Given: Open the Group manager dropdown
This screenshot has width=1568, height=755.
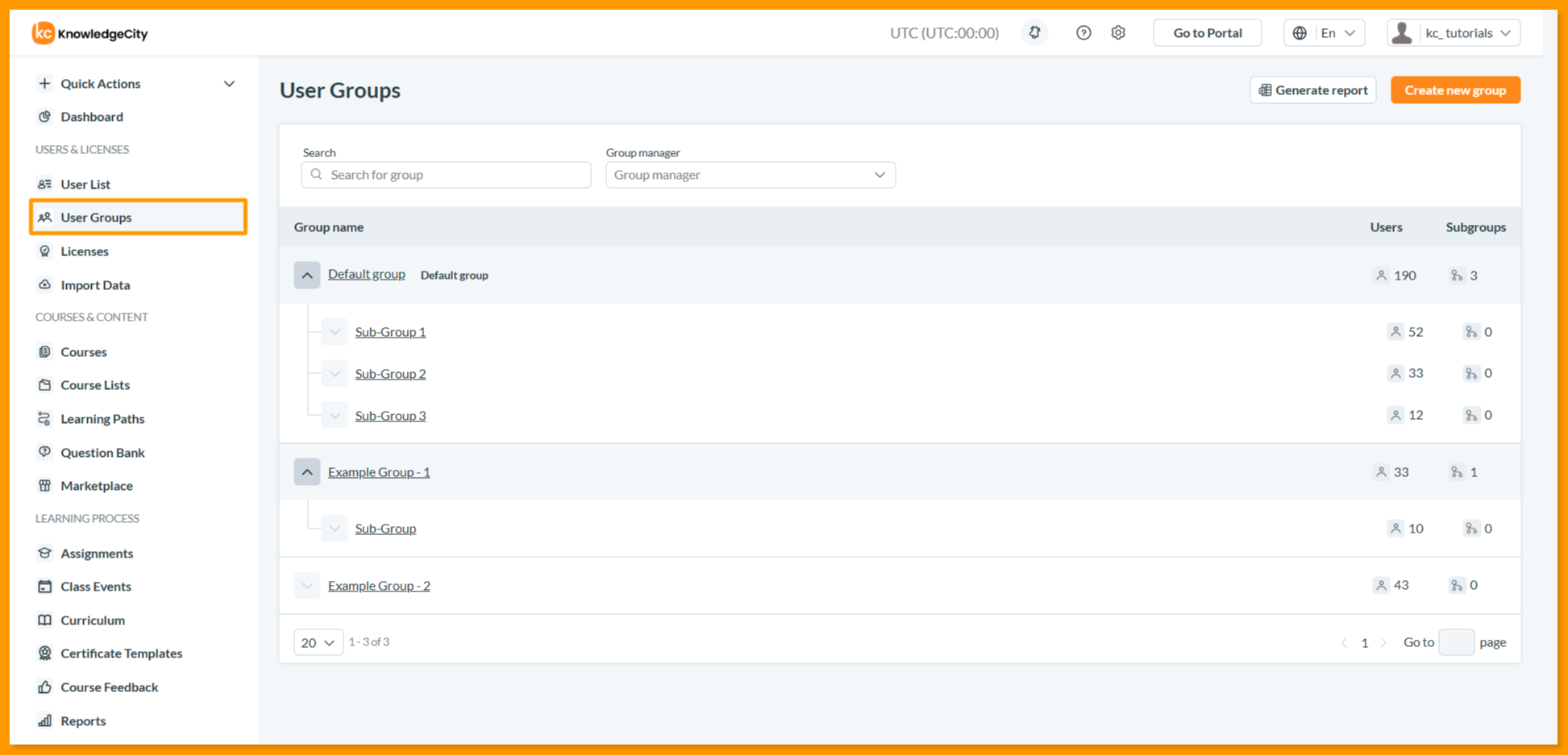Looking at the screenshot, I should coord(751,175).
